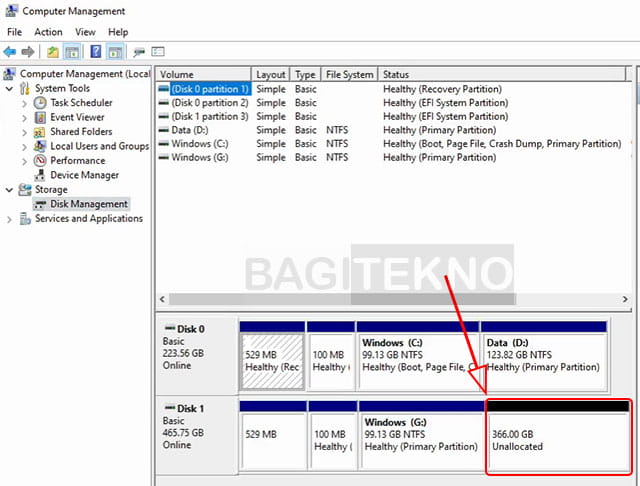Select Performance in System Tools

77,160
